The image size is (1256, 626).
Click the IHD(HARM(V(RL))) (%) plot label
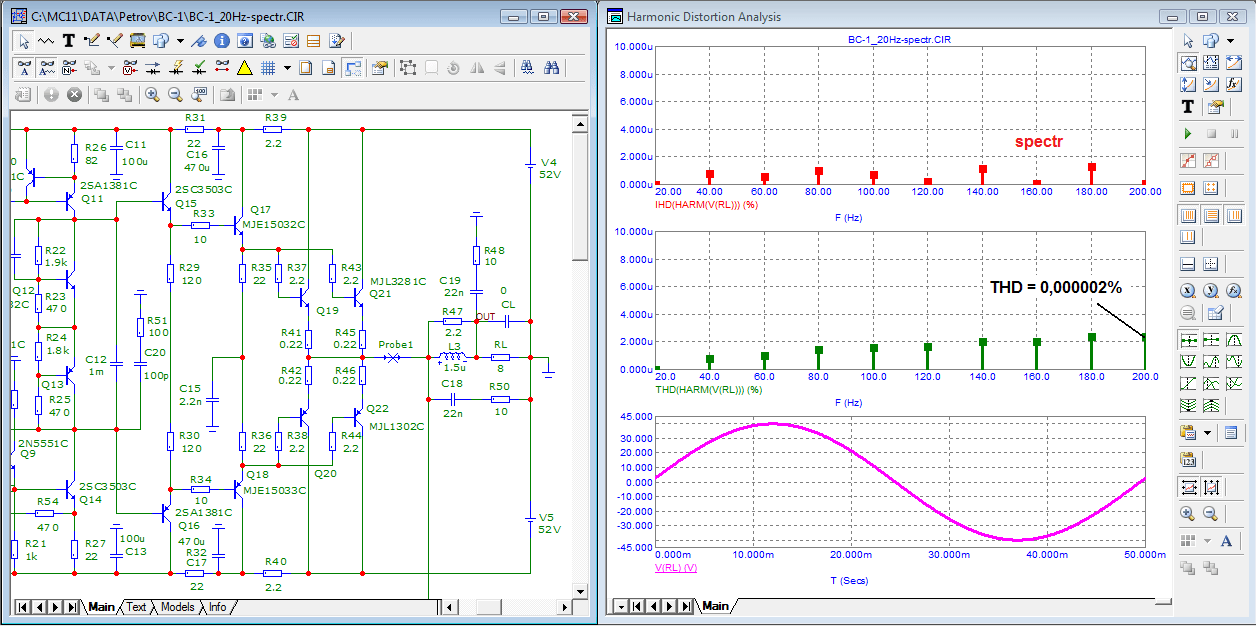pos(704,203)
